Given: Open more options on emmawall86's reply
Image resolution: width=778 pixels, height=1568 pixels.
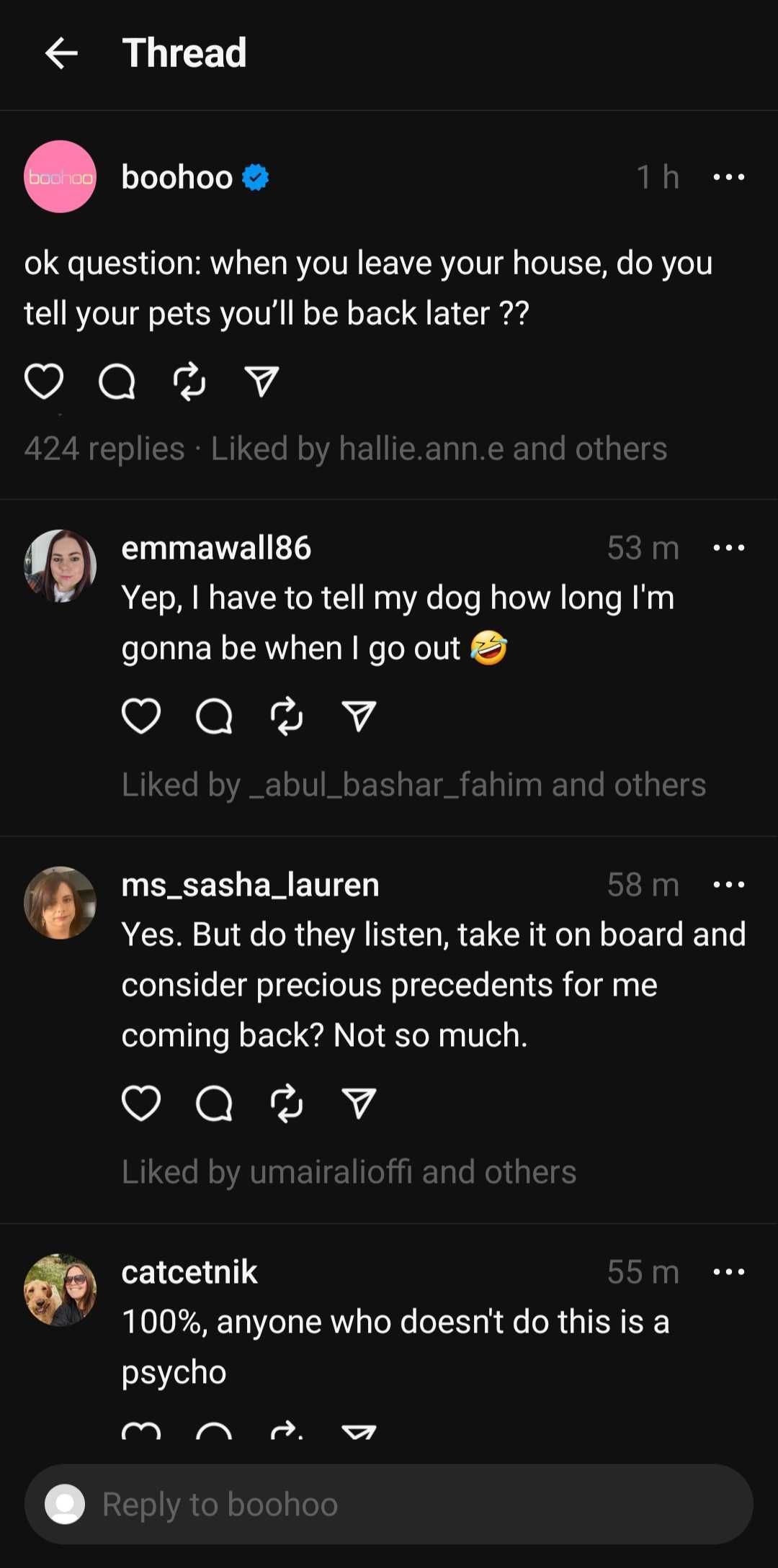Looking at the screenshot, I should click(728, 548).
